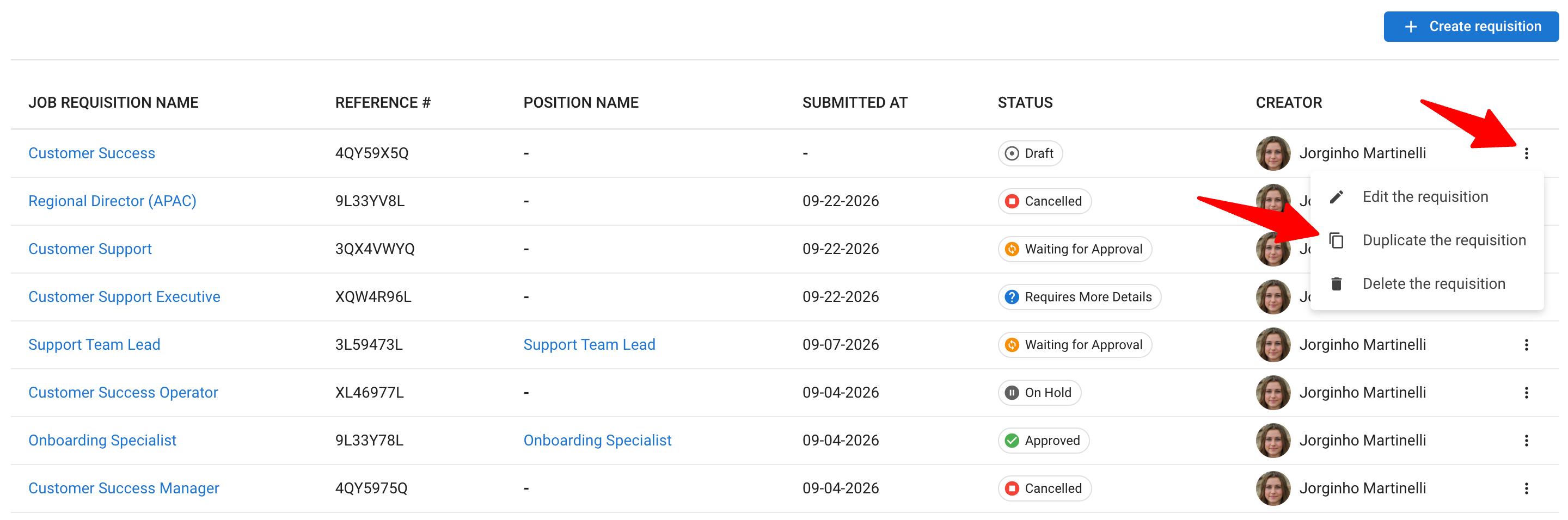Image resolution: width=1568 pixels, height=520 pixels.
Task: Click the pencil edit icon in menu
Action: coord(1336,197)
